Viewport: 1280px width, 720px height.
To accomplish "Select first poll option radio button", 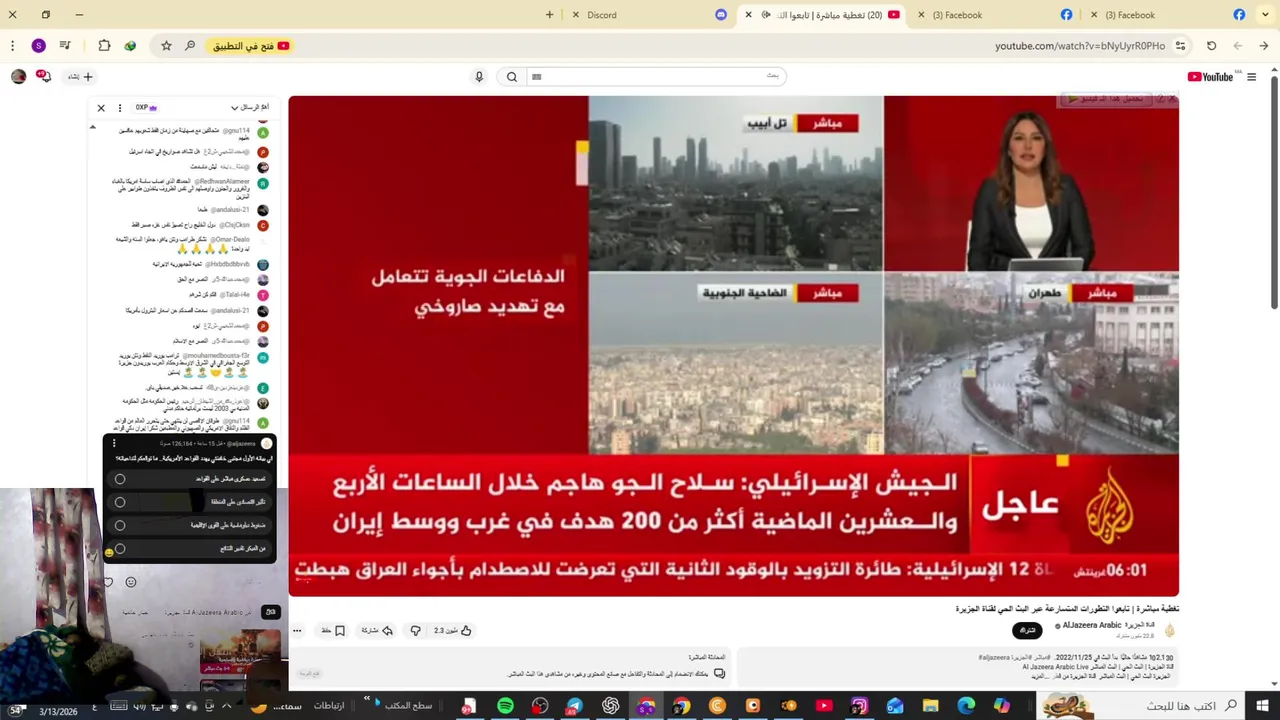I will [x=120, y=479].
